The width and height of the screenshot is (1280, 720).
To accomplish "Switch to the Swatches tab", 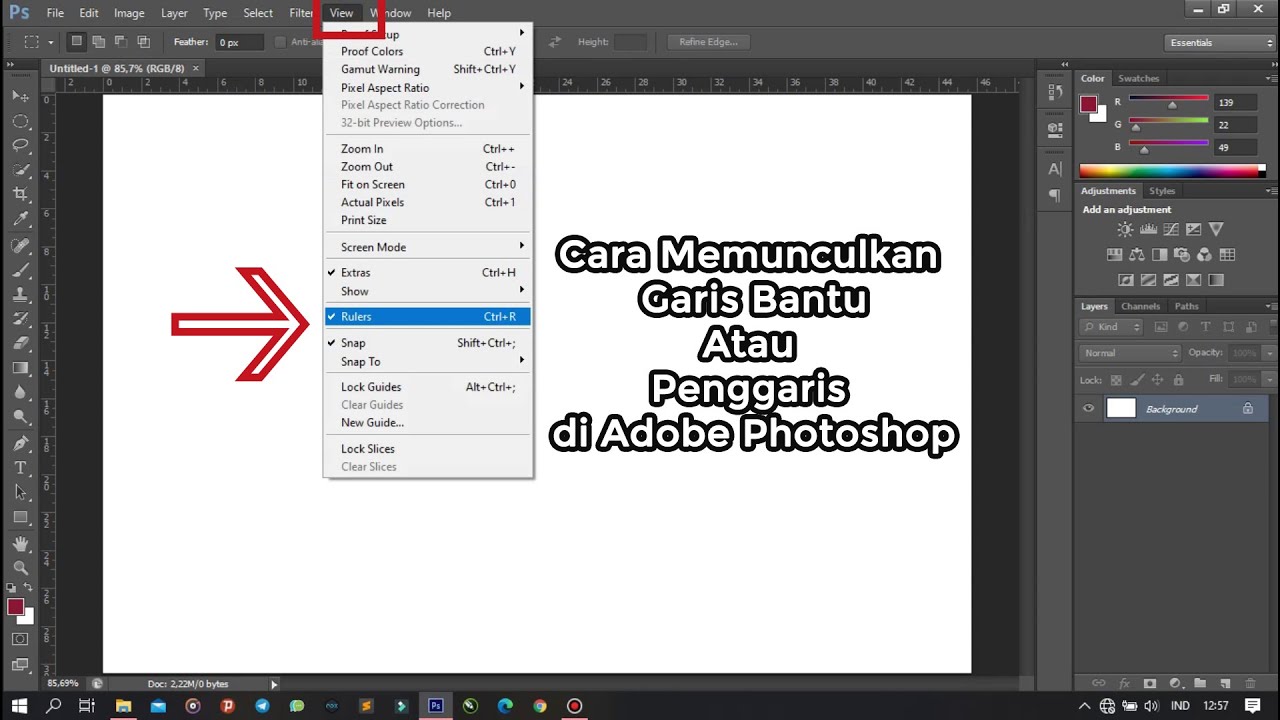I will point(1138,78).
